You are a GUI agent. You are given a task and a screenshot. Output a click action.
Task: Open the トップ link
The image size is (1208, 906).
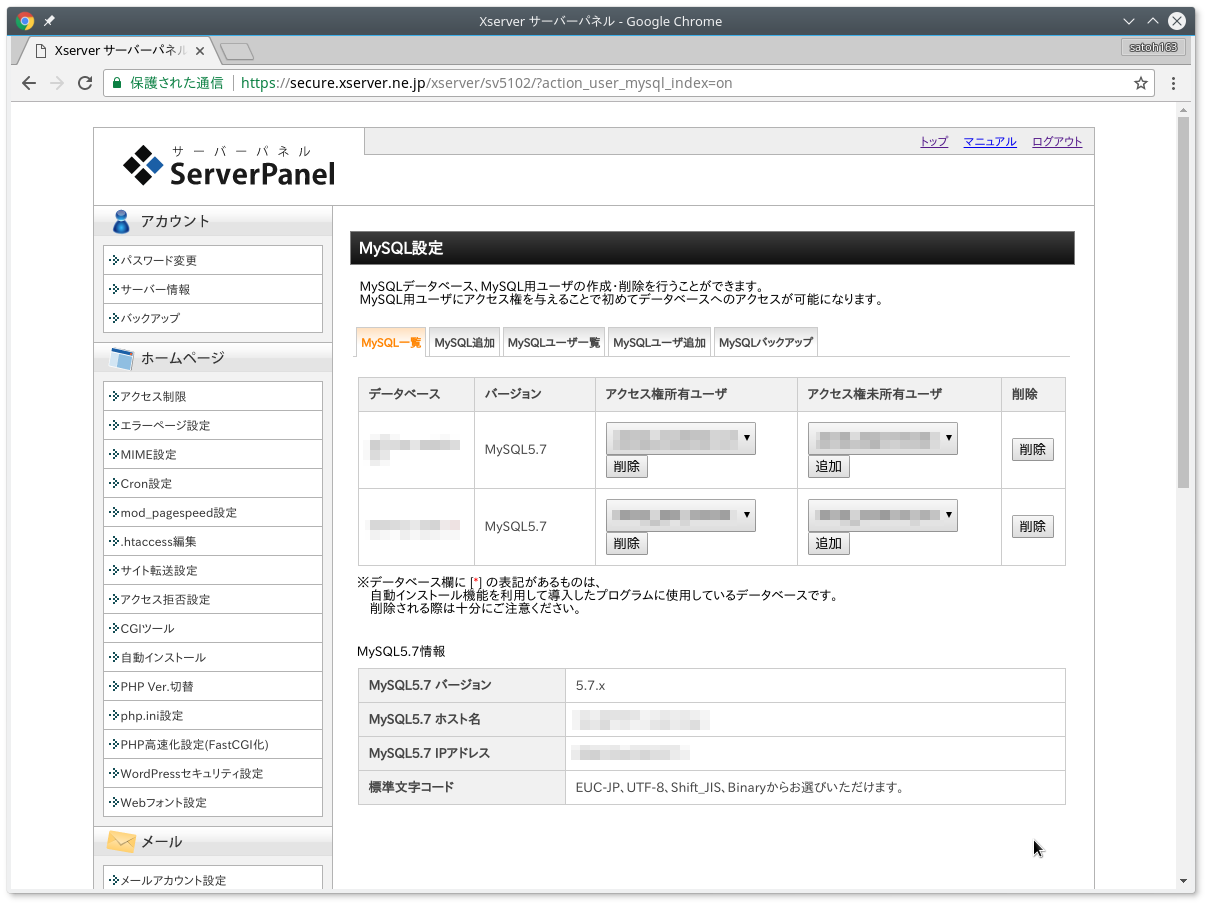(934, 142)
